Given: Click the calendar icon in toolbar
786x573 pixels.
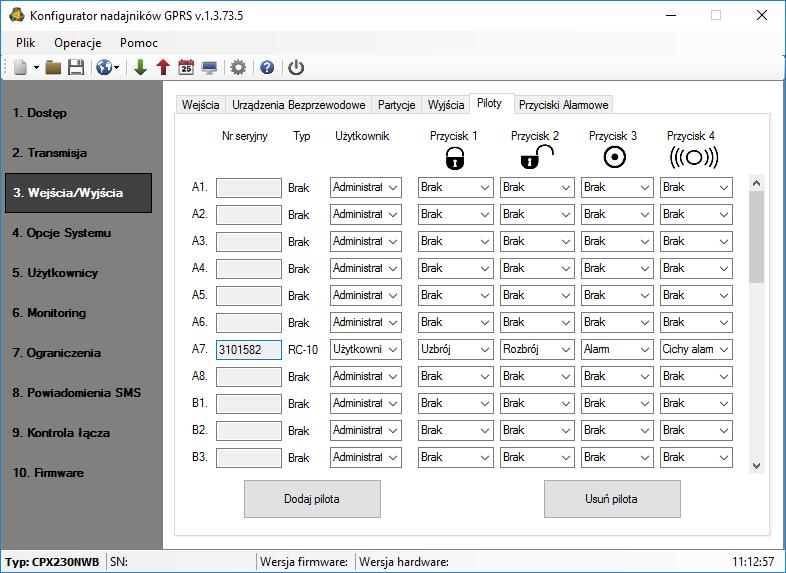Looking at the screenshot, I should coord(186,67).
